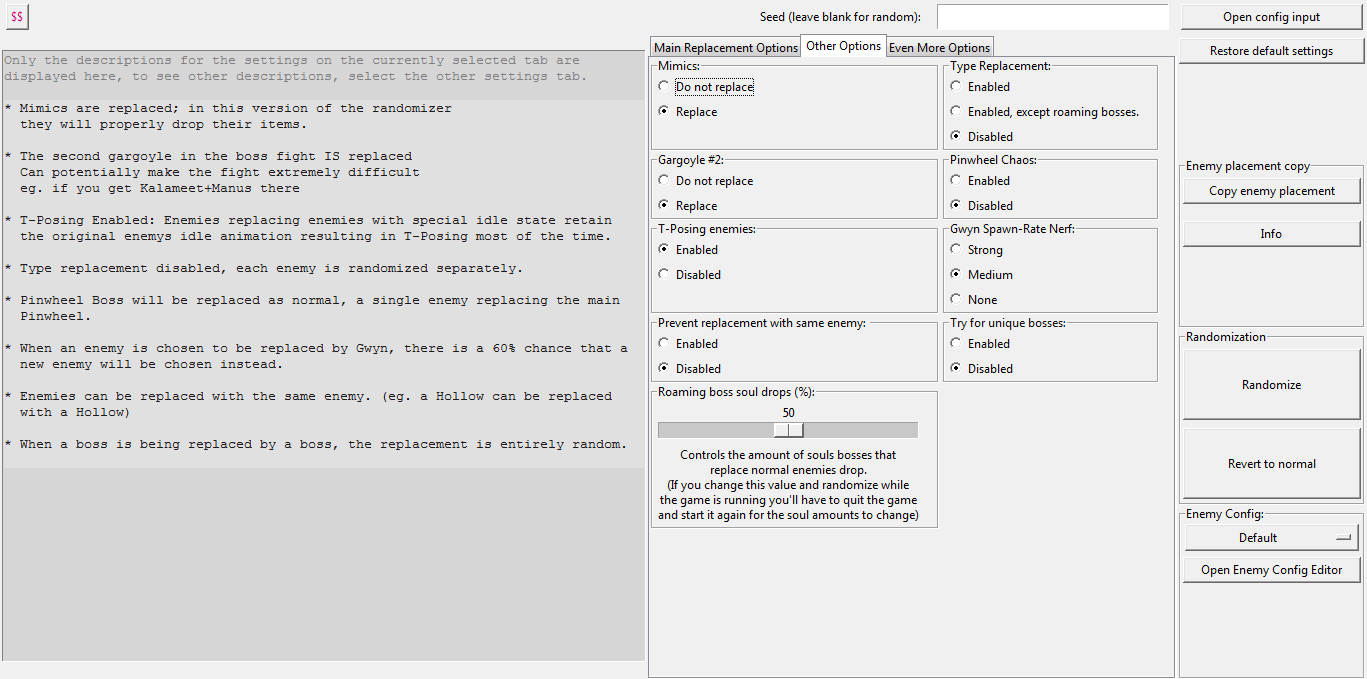Open the Enemy Config Default dropdown
The width and height of the screenshot is (1367, 679).
pos(1271,538)
